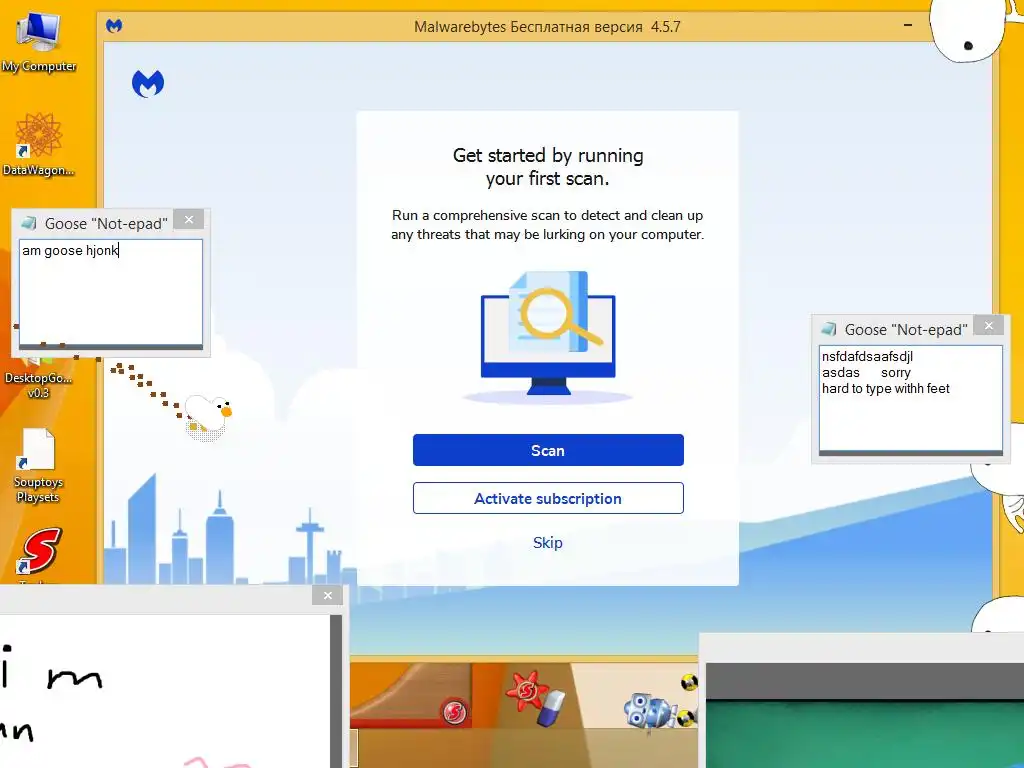Click "Get started by running your first scan" heading
Viewport: 1024px width, 768px height.
[548, 167]
